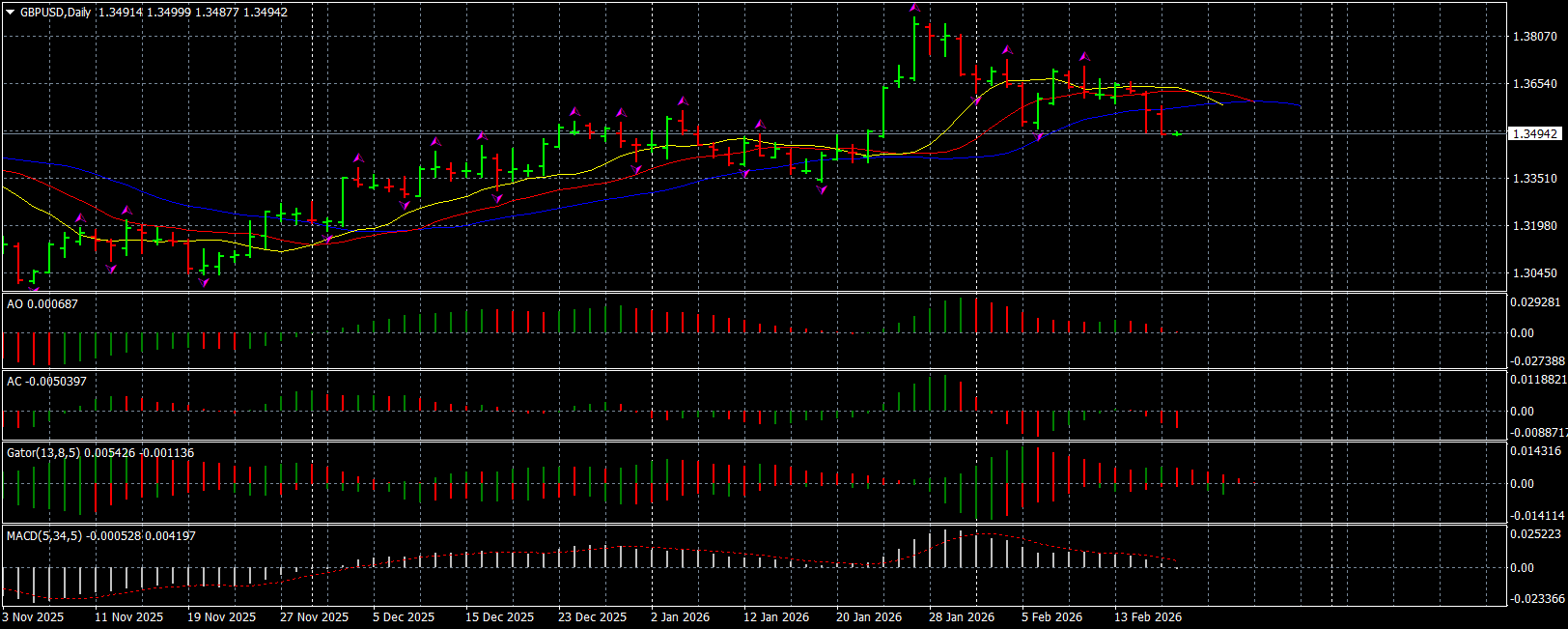Click the 5 Dec 2025 date label
Screen dimensions: 1568x629
click(x=404, y=616)
